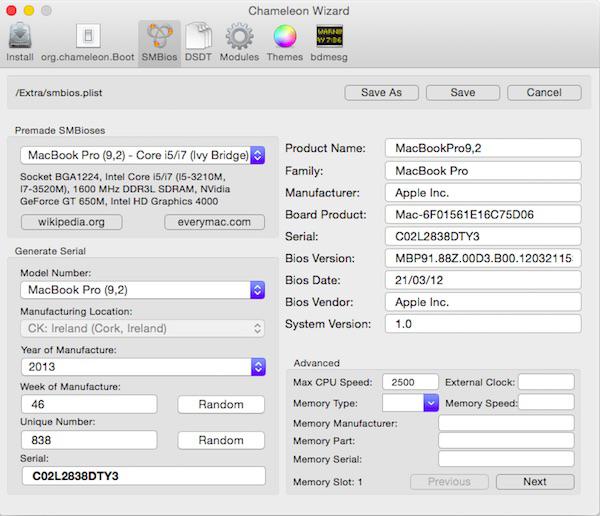Screen dimensions: 600x516
Task: Open the org.chameleon.Boot plist icon
Action: [88, 42]
